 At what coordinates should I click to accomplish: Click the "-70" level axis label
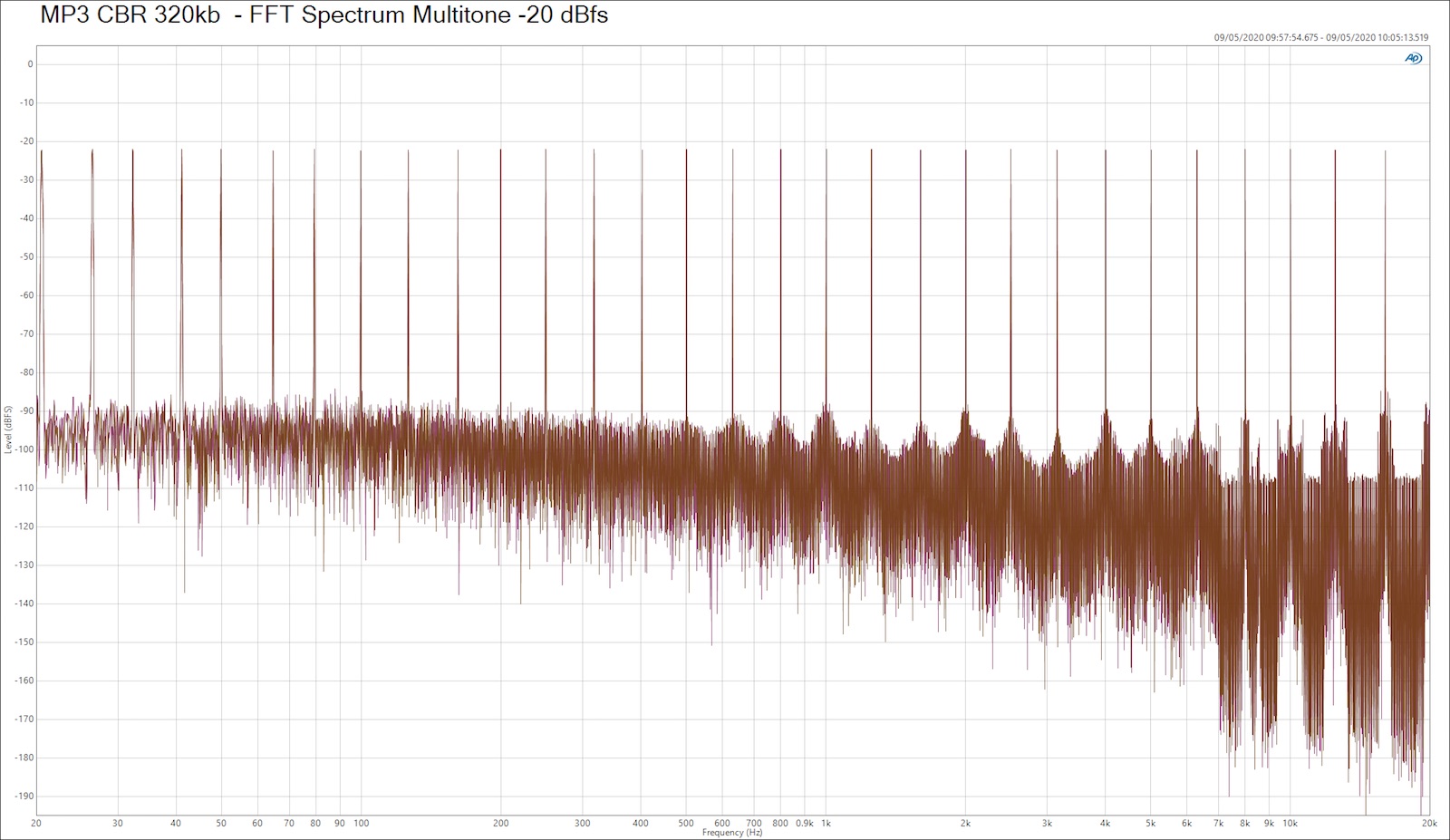point(26,333)
